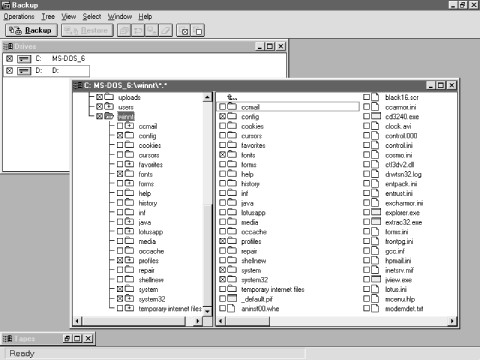The image size is (481, 360).
Task: Click the history folder icon in file list
Action: [x=232, y=183]
